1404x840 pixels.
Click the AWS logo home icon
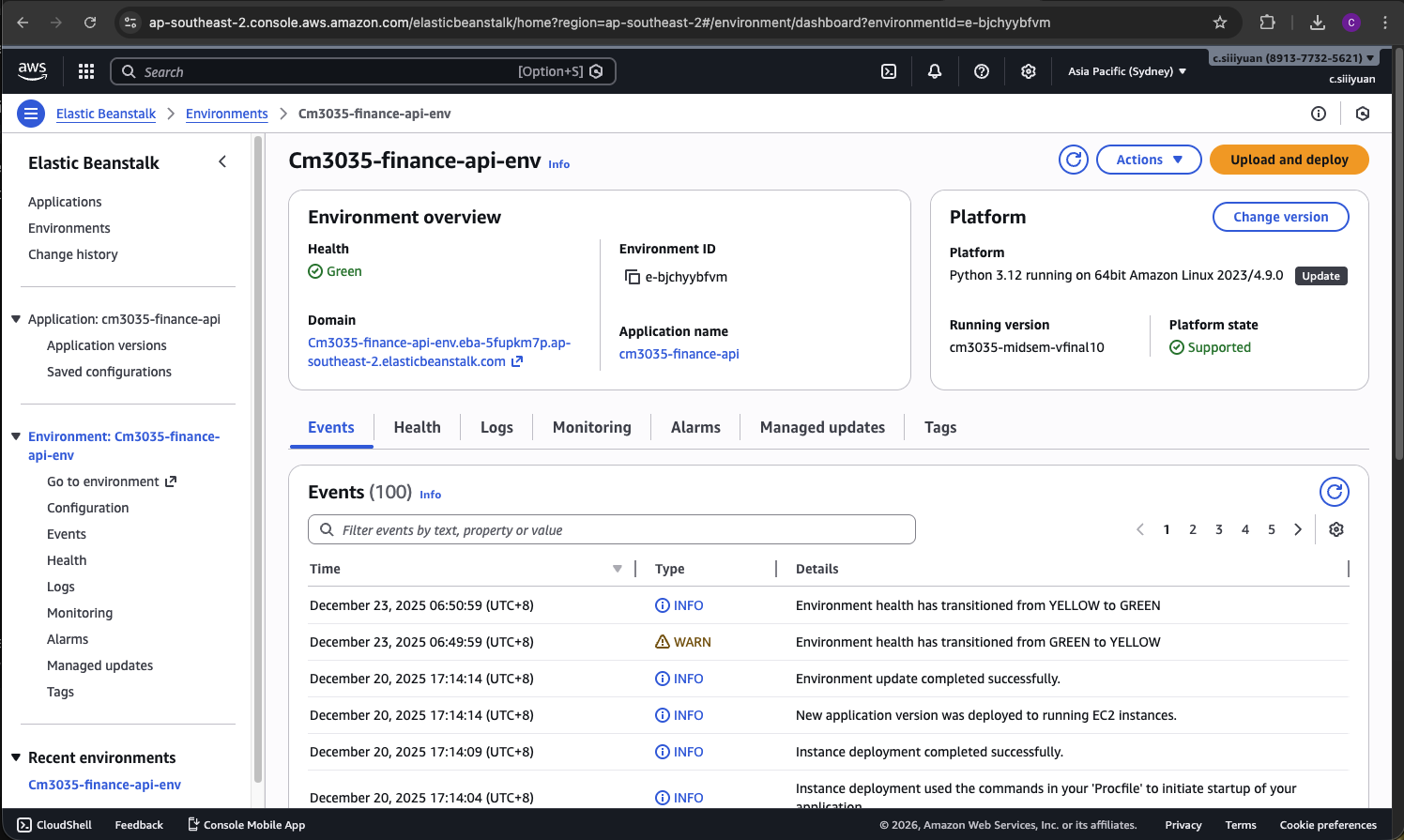coord(32,70)
